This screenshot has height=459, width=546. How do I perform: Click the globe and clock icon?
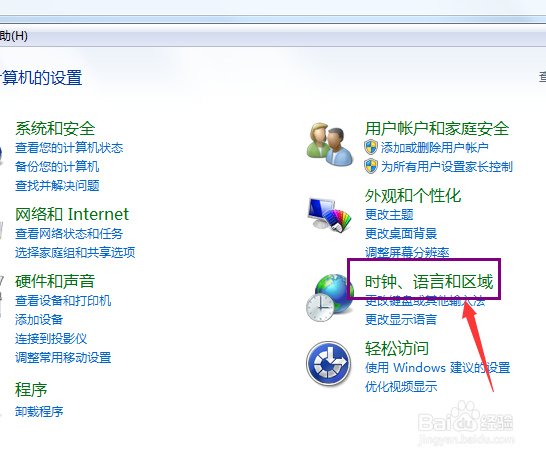329,298
